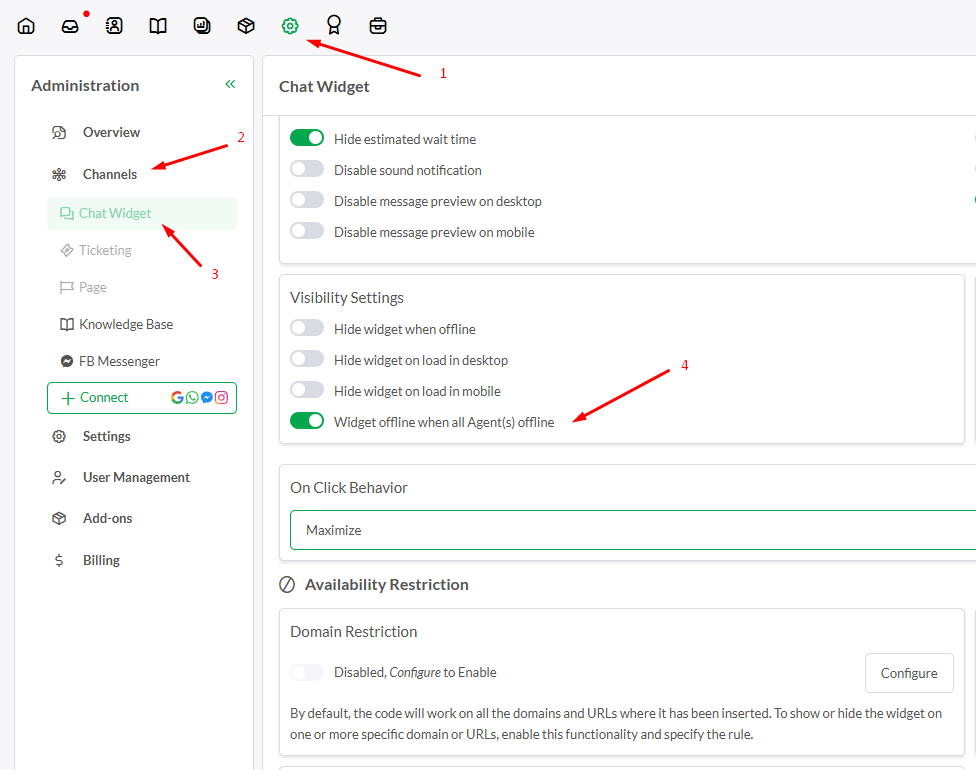This screenshot has height=770, width=976.
Task: Collapse the Administration sidebar with double chevron
Action: tap(230, 84)
